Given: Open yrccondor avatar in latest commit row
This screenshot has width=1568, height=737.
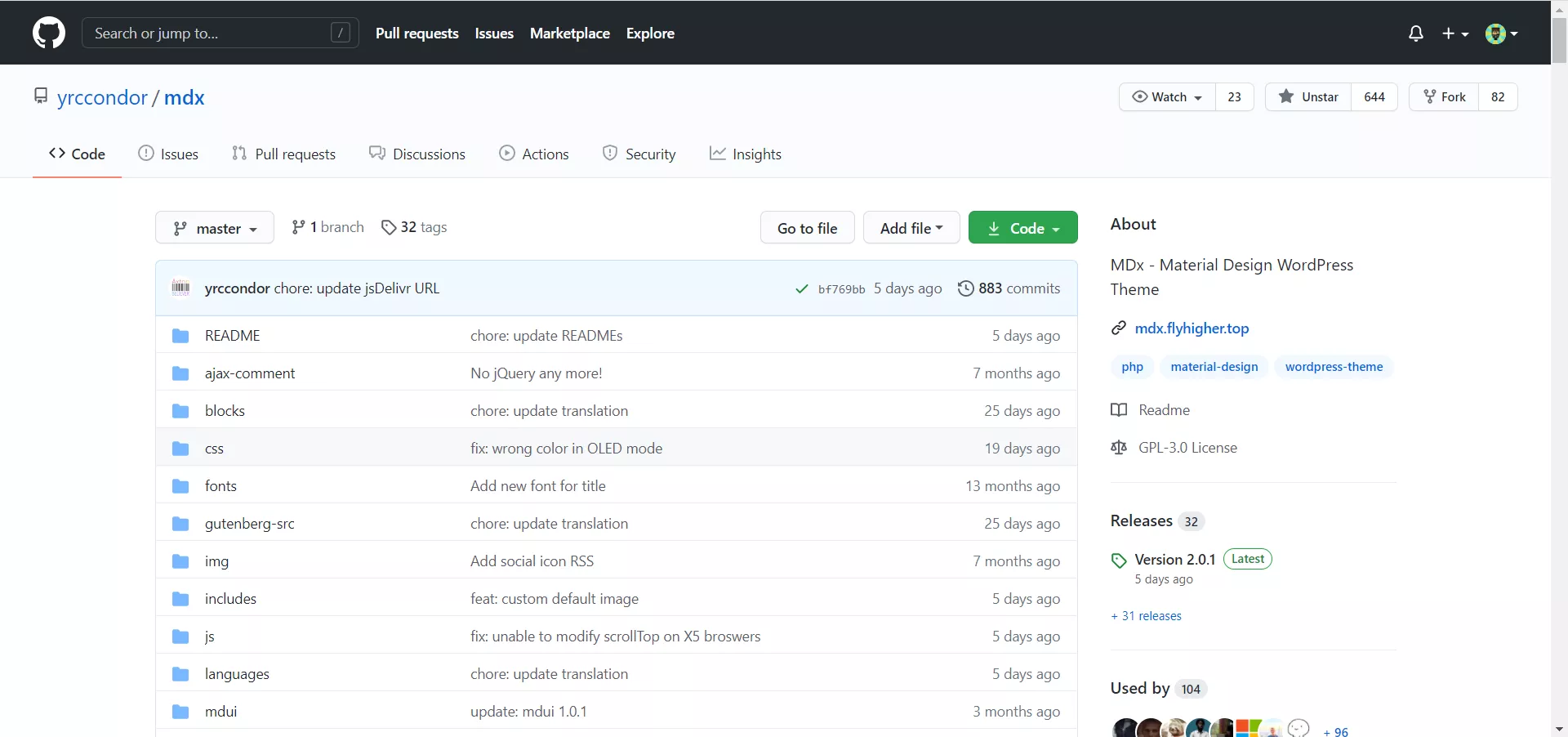Looking at the screenshot, I should pyautogui.click(x=180, y=288).
